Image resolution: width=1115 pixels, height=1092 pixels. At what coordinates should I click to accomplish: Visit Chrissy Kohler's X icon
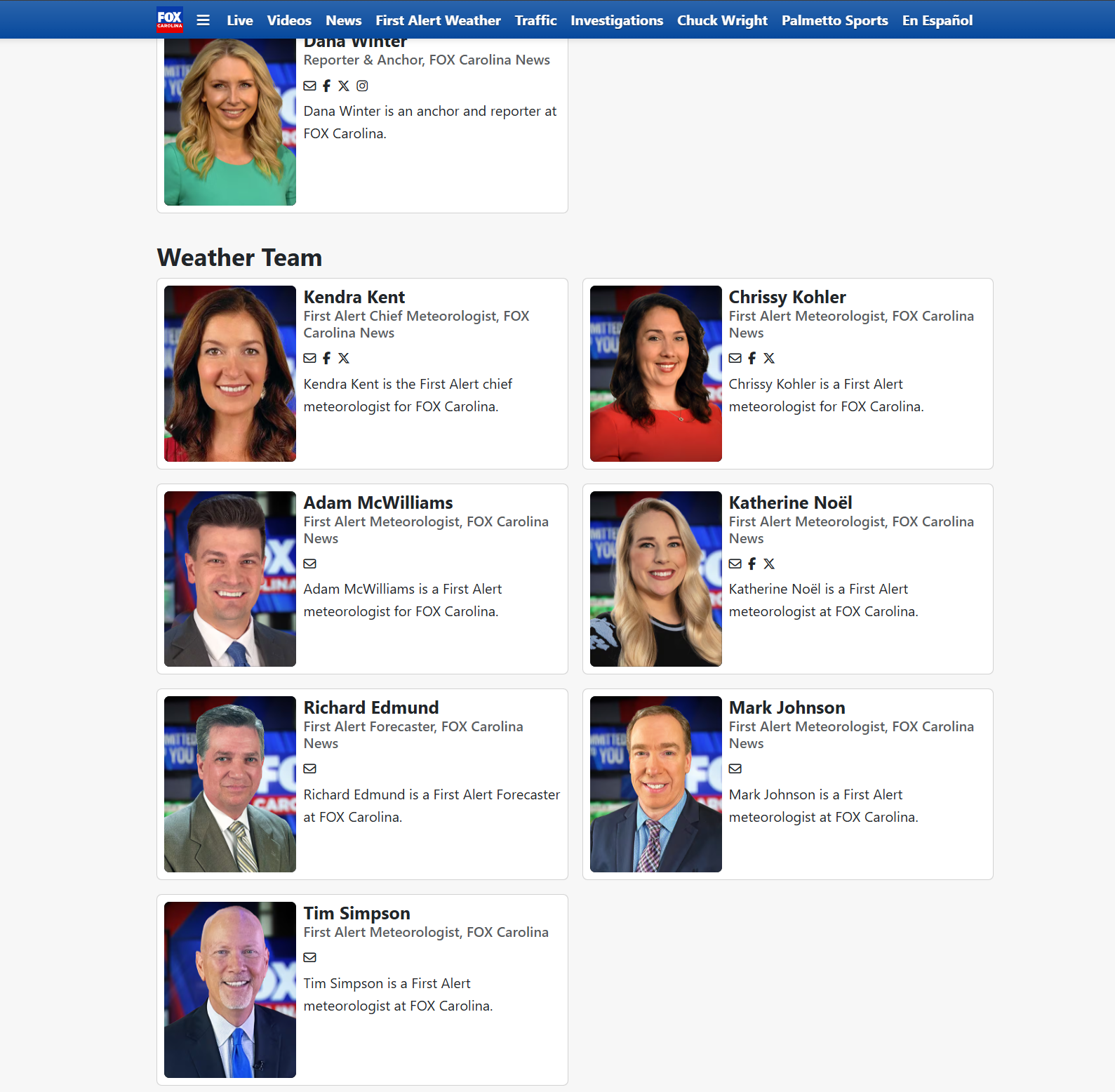[x=769, y=358]
